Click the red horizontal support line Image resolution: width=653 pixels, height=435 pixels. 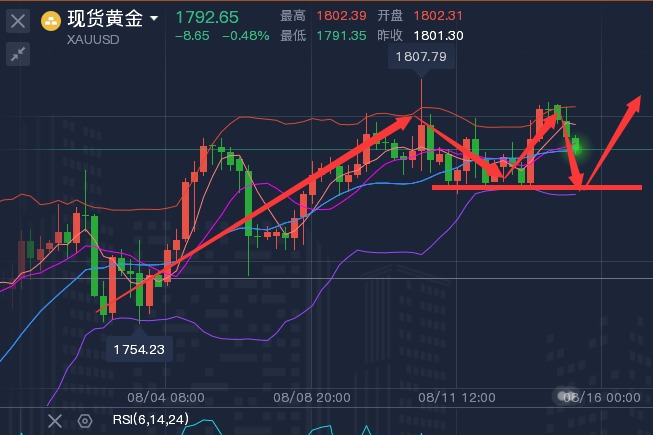click(536, 187)
